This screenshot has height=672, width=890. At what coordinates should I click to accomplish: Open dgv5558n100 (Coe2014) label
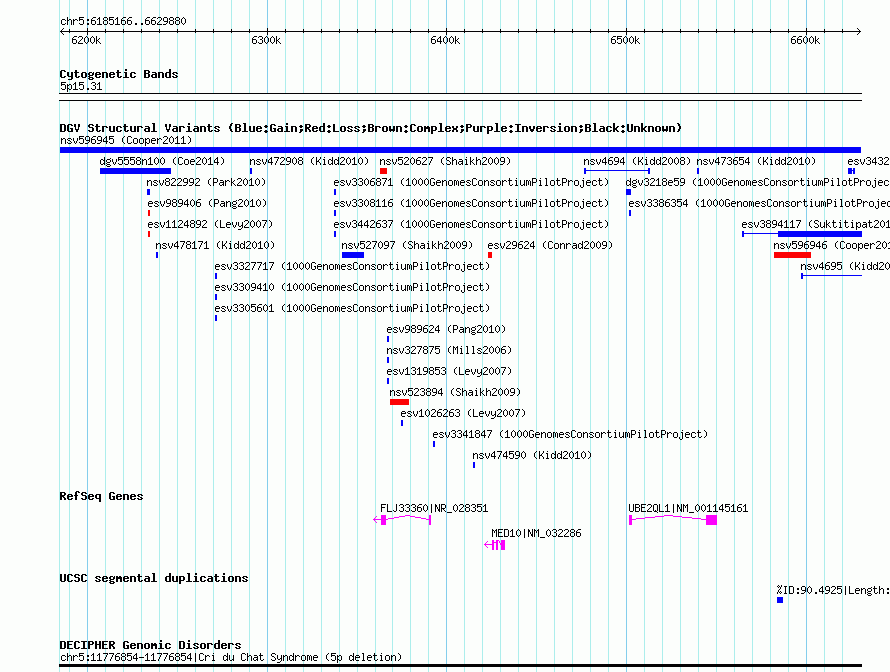[x=162, y=161]
